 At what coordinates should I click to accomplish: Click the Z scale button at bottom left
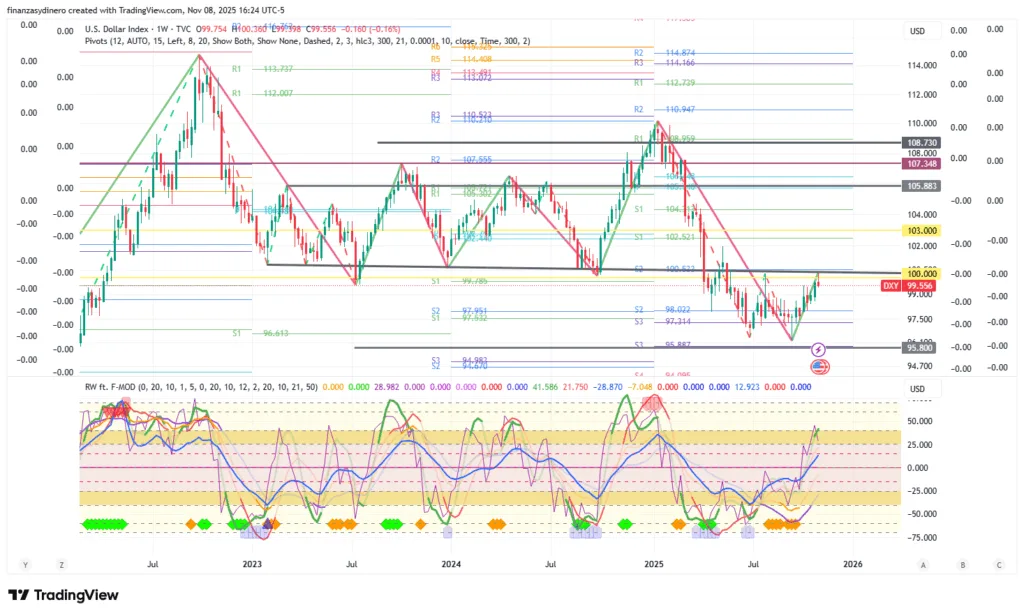(61, 564)
